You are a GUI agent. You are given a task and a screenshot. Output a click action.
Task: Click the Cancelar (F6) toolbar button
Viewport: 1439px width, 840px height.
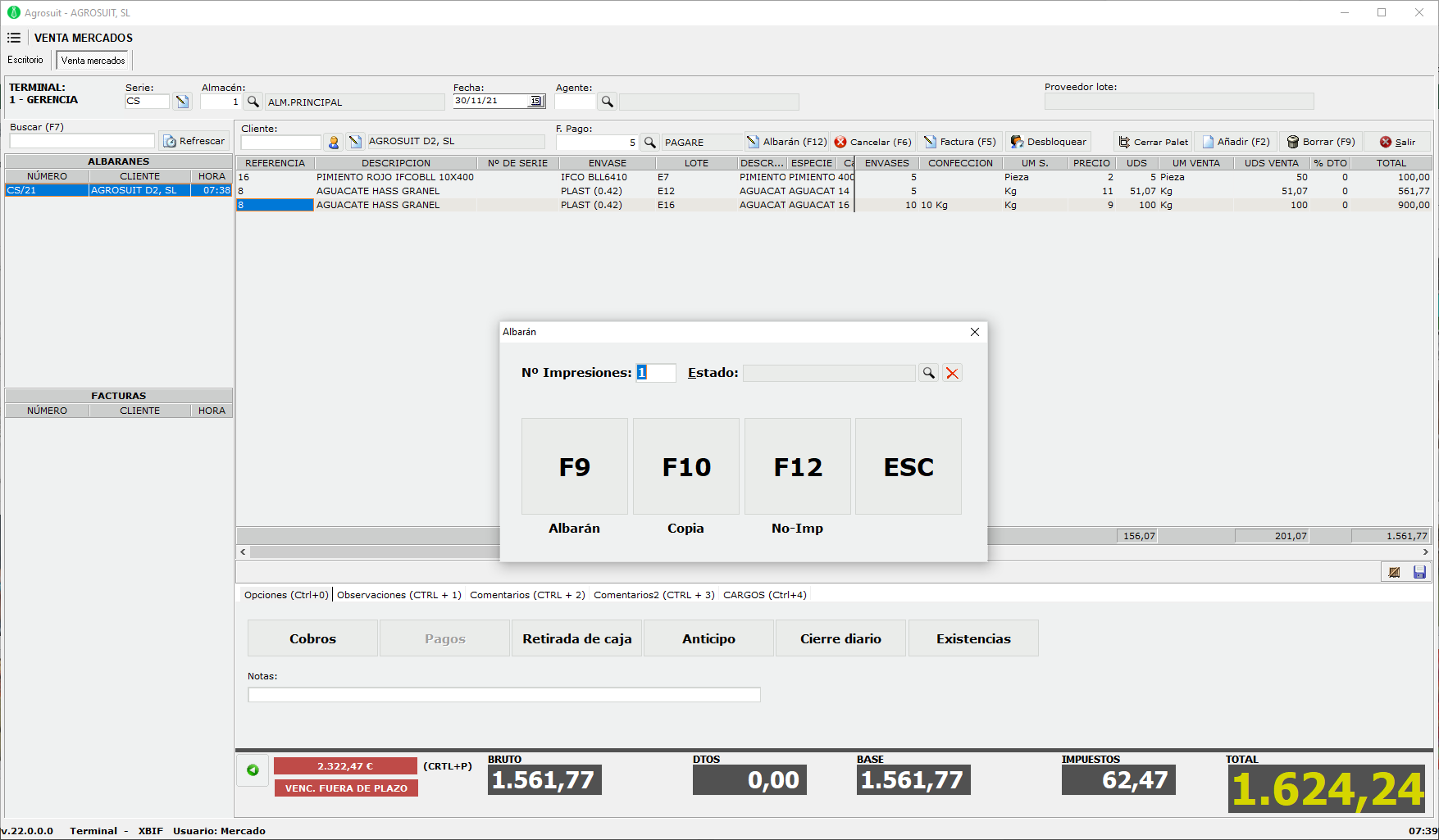pos(873,142)
